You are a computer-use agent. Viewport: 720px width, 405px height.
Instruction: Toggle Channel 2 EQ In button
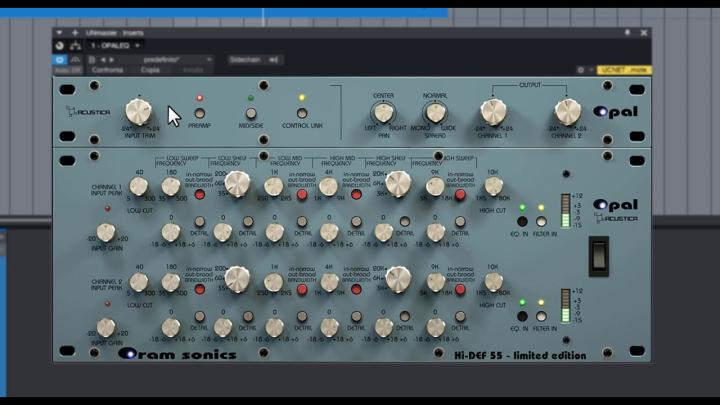pyautogui.click(x=522, y=316)
